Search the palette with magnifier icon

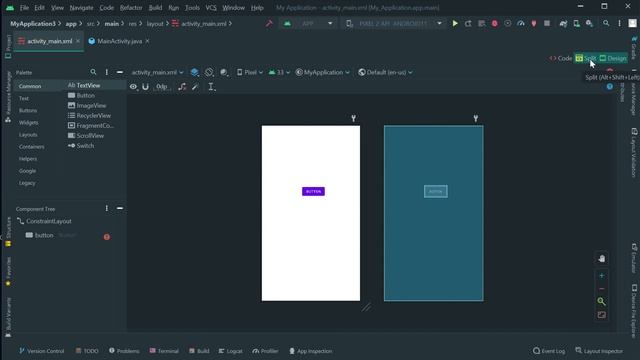tap(93, 72)
